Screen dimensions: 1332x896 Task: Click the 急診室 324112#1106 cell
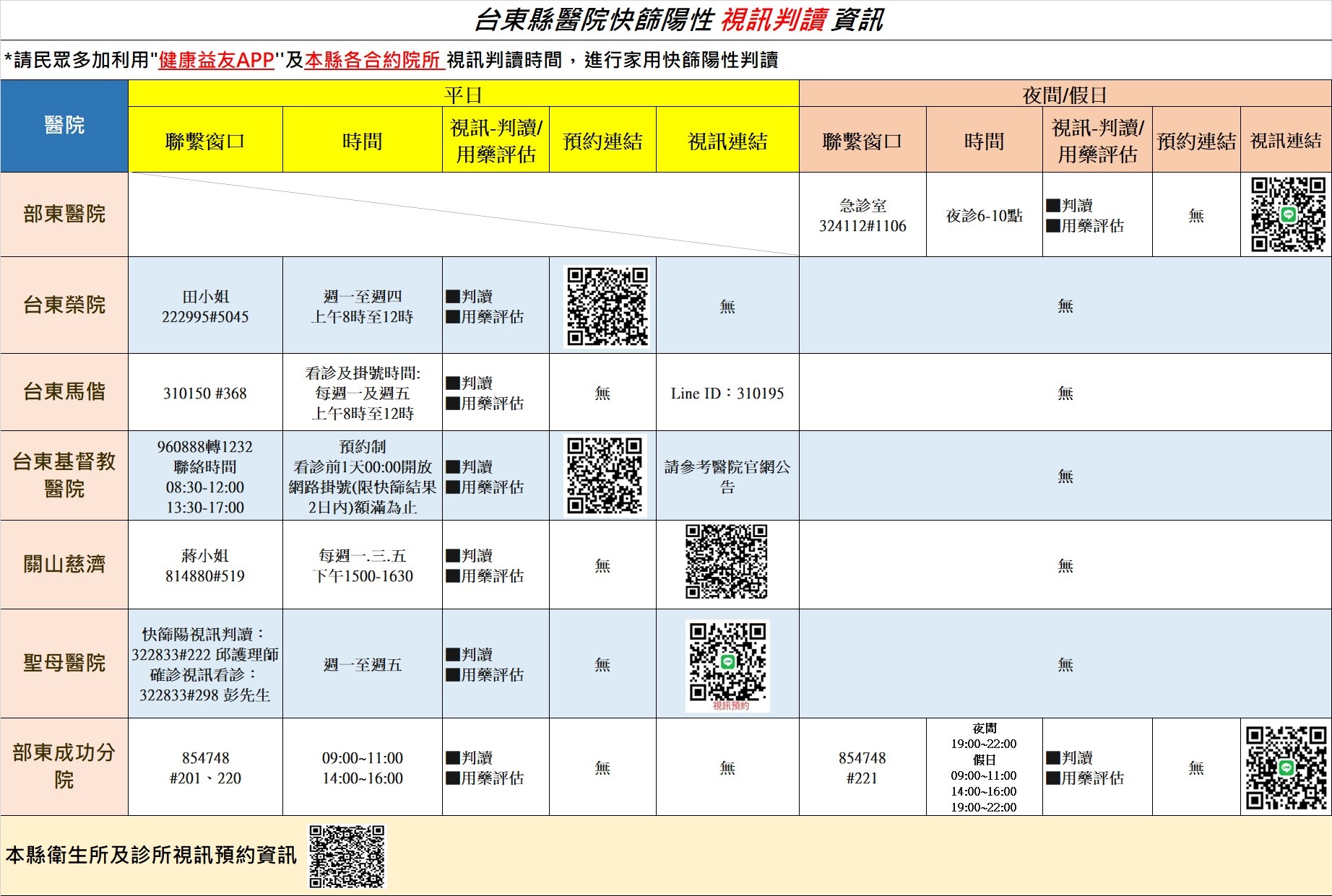pos(862,215)
